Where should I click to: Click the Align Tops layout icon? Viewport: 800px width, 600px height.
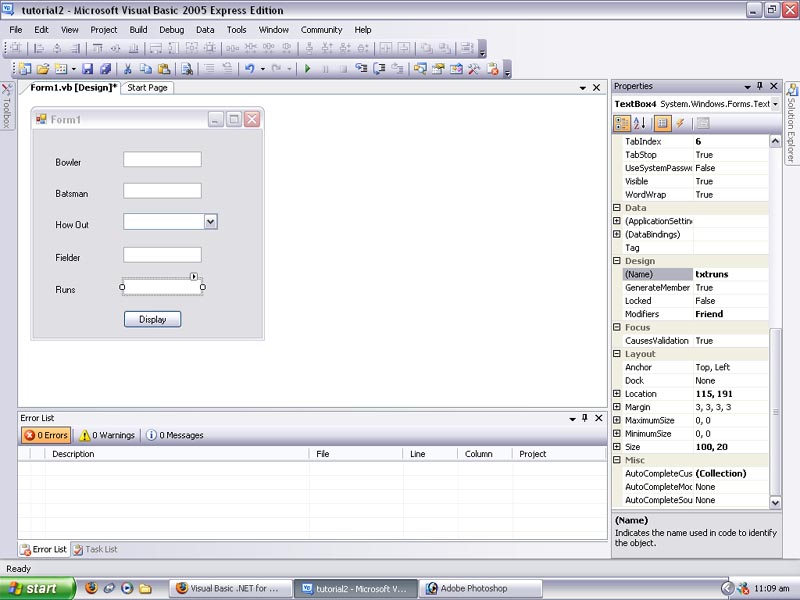pos(97,48)
